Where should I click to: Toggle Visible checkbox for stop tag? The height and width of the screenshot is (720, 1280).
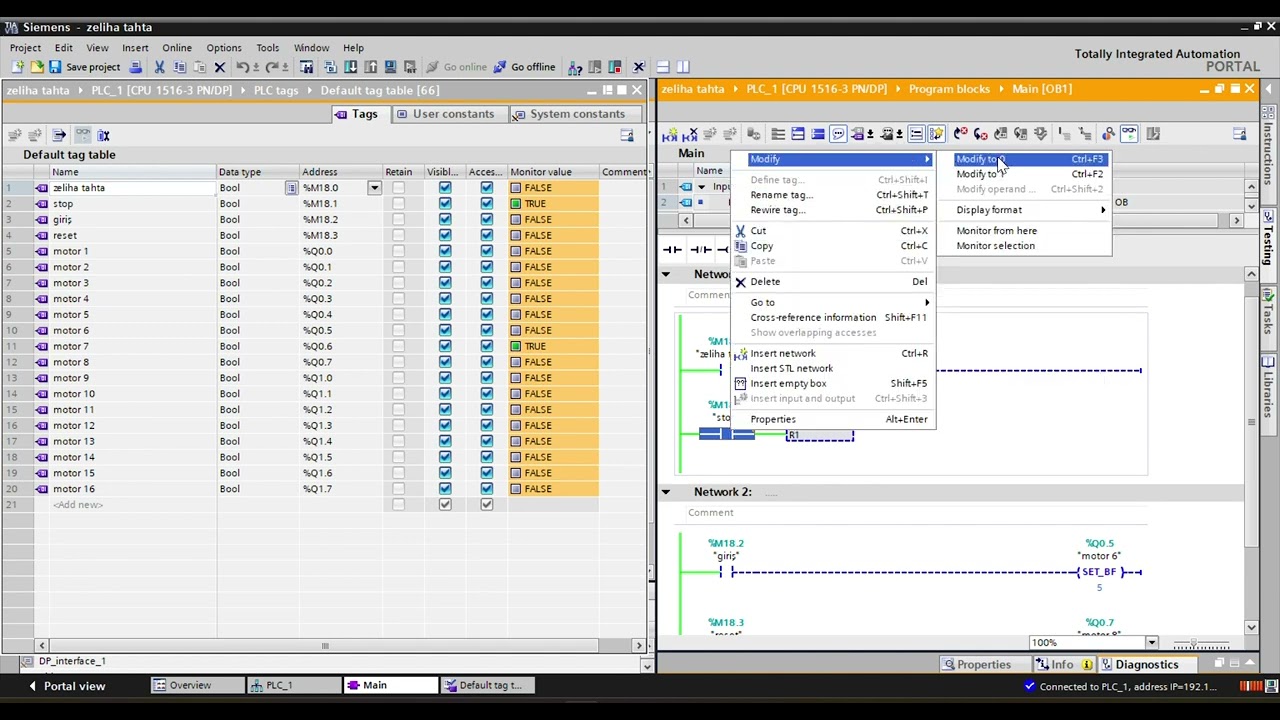tap(445, 204)
